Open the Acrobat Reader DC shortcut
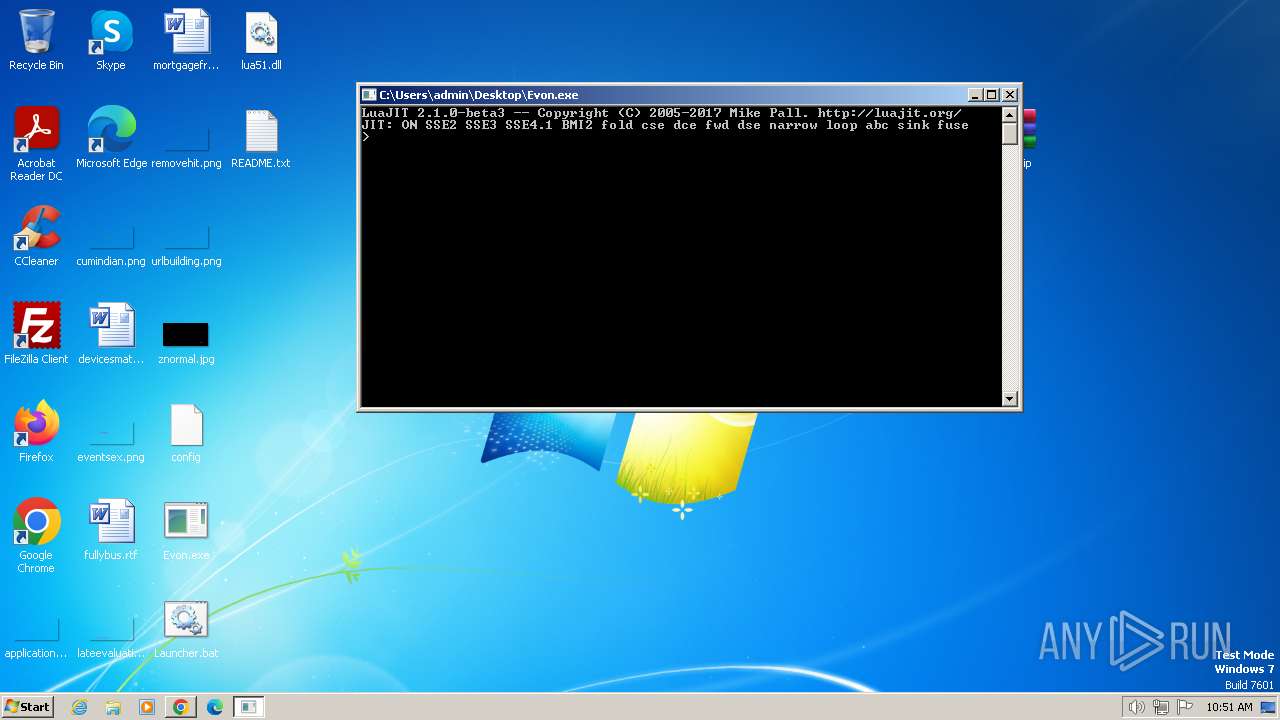The width and height of the screenshot is (1280, 720). [x=36, y=144]
